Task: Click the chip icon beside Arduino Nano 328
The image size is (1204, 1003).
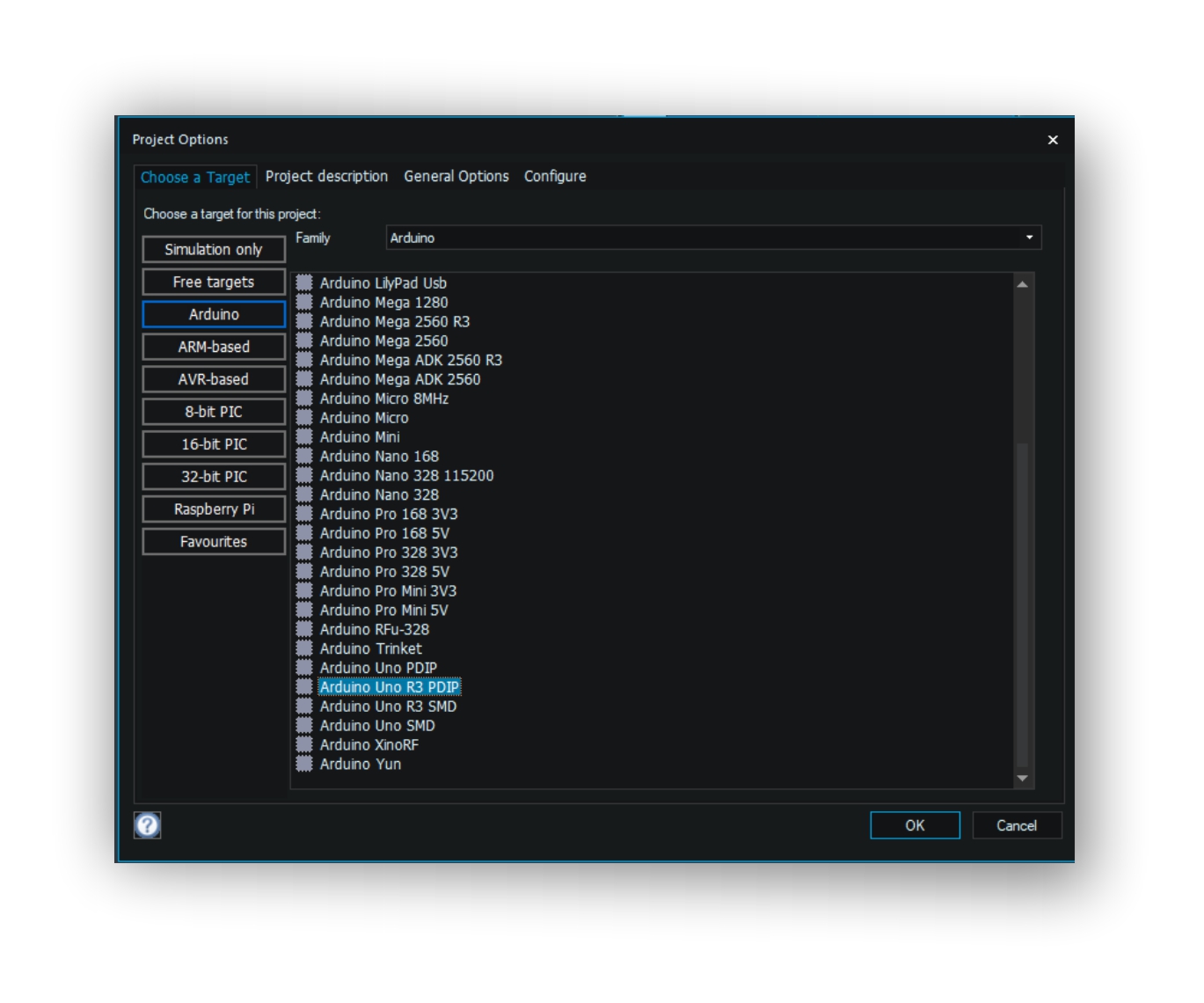Action: click(304, 494)
